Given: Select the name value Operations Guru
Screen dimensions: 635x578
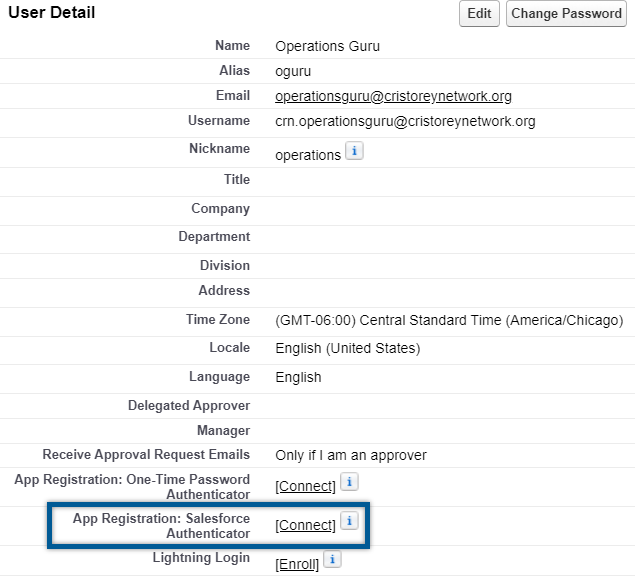Looking at the screenshot, I should tap(327, 46).
